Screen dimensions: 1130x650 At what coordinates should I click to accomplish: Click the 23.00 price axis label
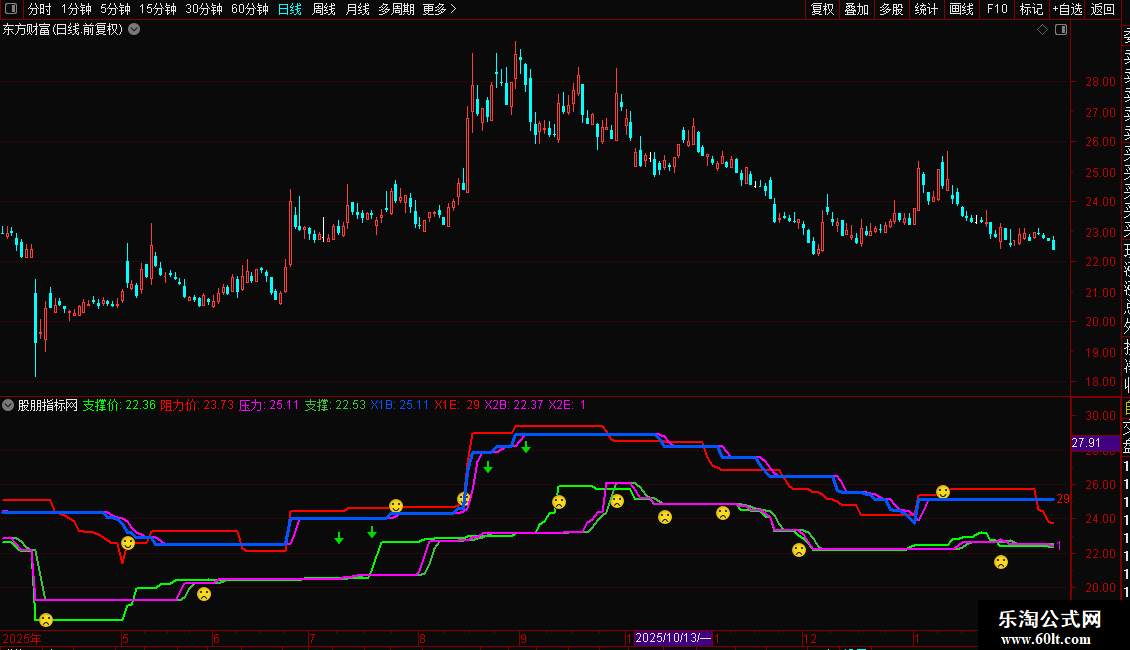click(x=1100, y=233)
